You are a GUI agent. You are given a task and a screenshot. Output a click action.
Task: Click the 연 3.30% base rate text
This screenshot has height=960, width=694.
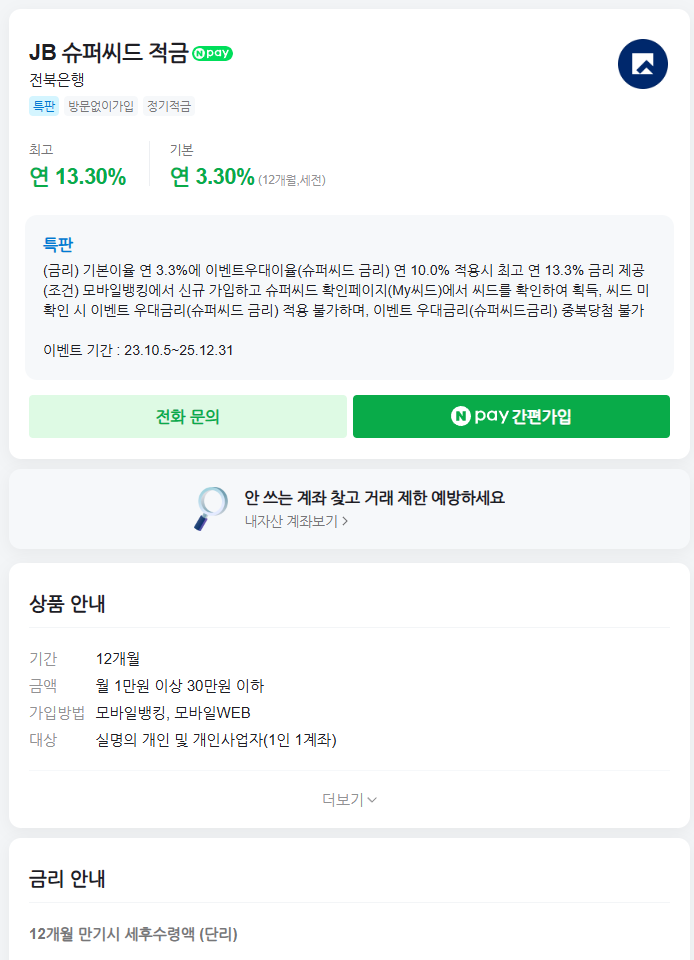[x=210, y=175]
